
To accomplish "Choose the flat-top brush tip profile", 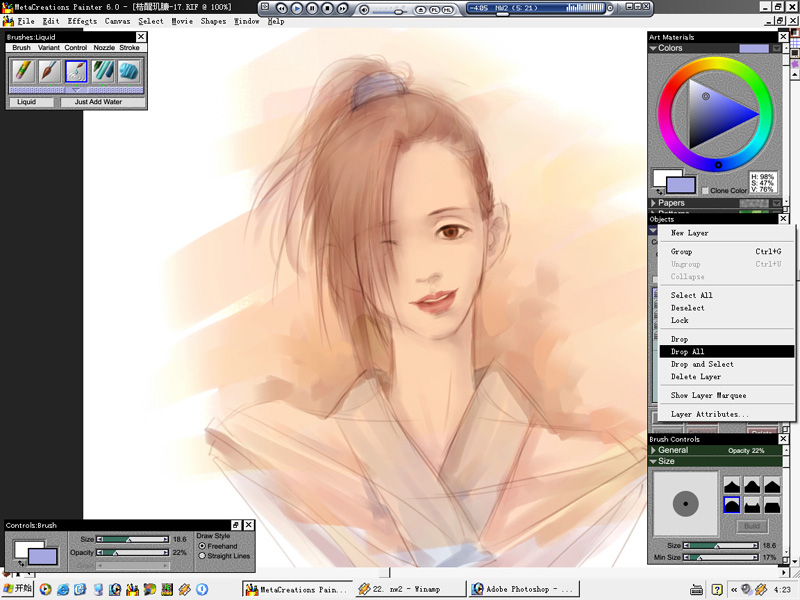I will tap(772, 506).
